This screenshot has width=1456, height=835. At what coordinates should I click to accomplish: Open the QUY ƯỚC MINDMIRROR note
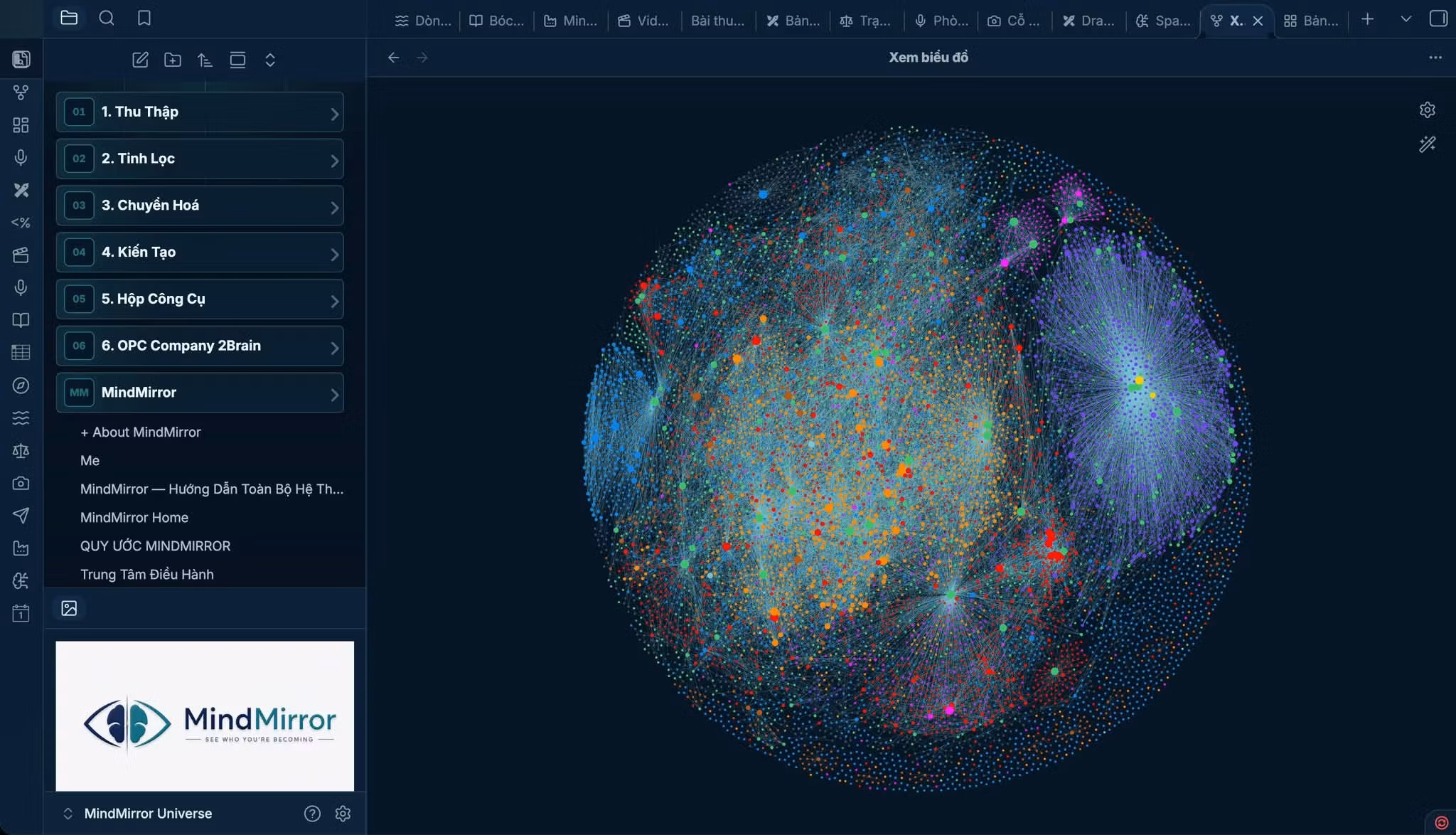point(155,546)
